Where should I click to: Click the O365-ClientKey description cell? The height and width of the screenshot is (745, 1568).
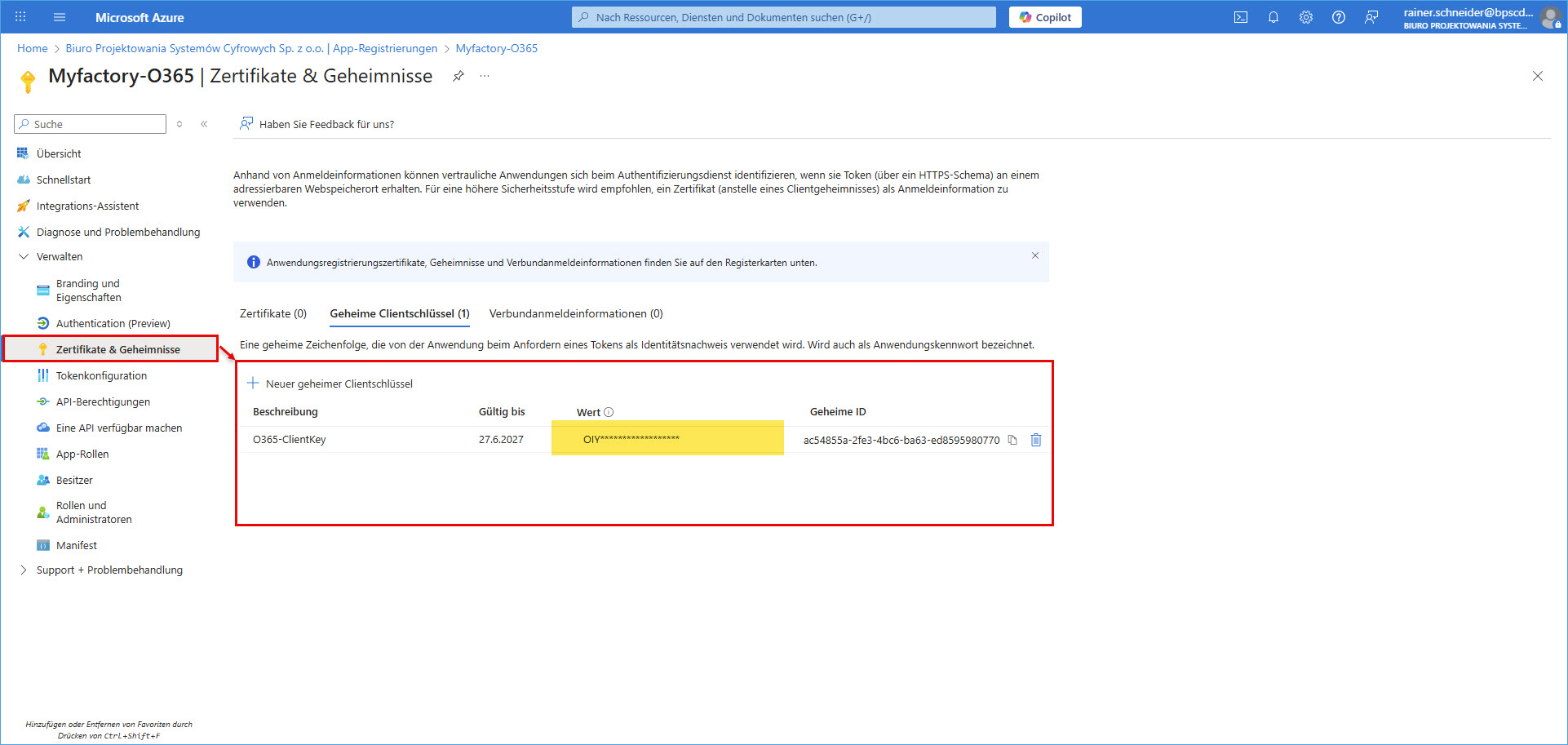click(x=290, y=439)
